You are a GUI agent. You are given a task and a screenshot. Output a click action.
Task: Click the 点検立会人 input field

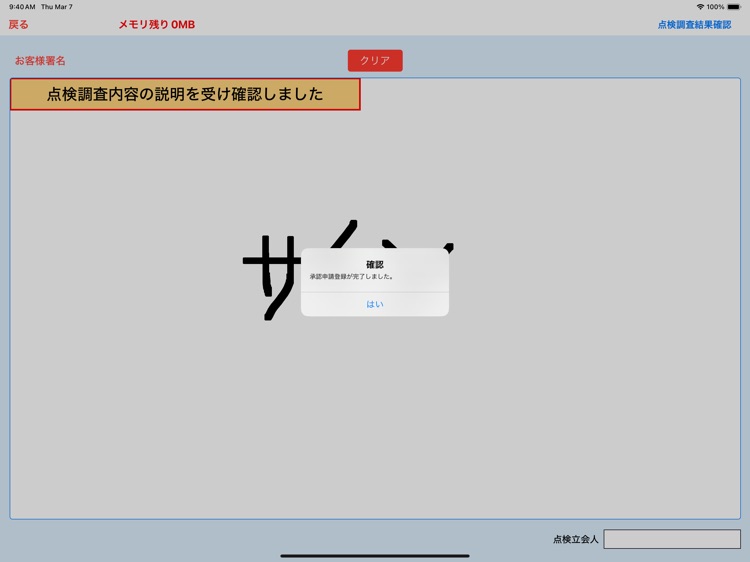[x=672, y=539]
